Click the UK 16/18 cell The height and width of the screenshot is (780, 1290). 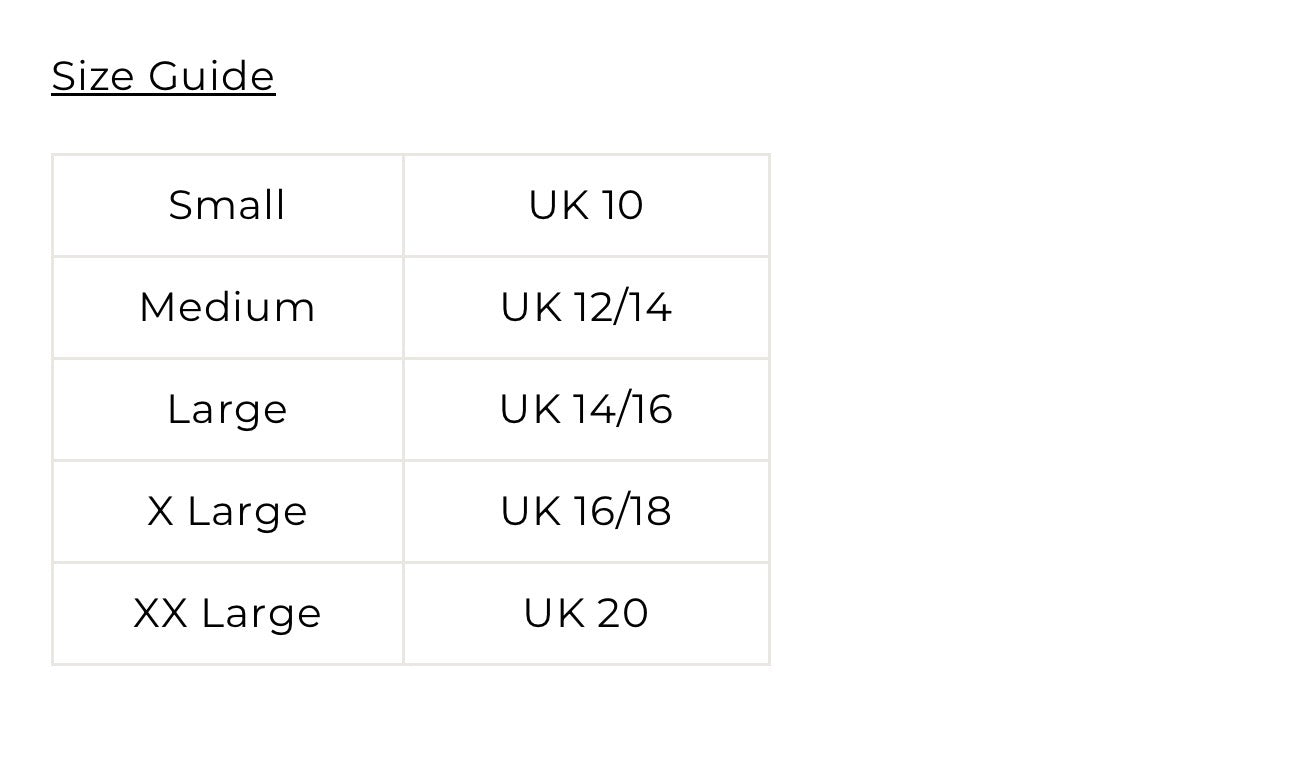click(586, 511)
